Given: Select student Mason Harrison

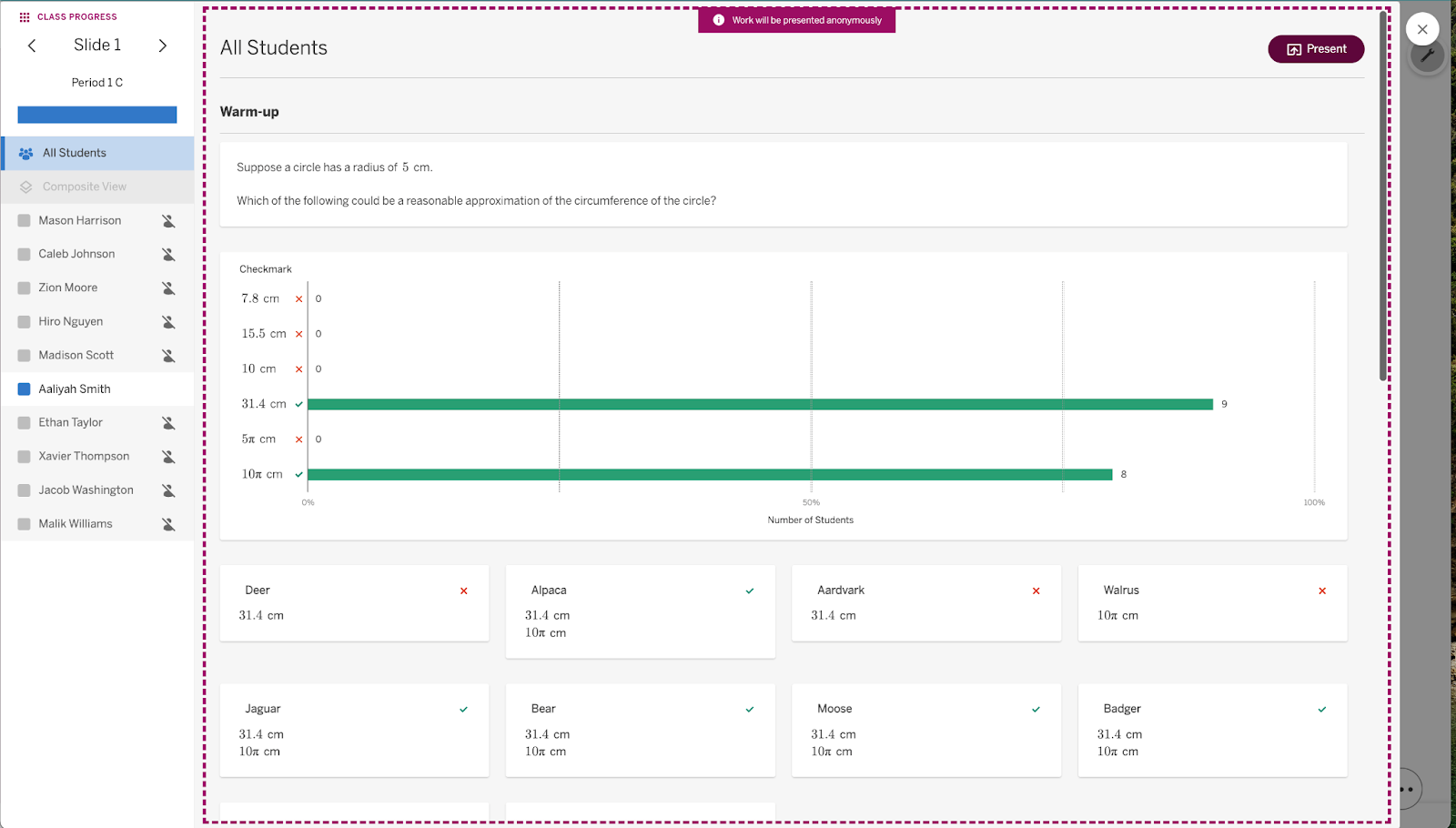Looking at the screenshot, I should [97, 221].
